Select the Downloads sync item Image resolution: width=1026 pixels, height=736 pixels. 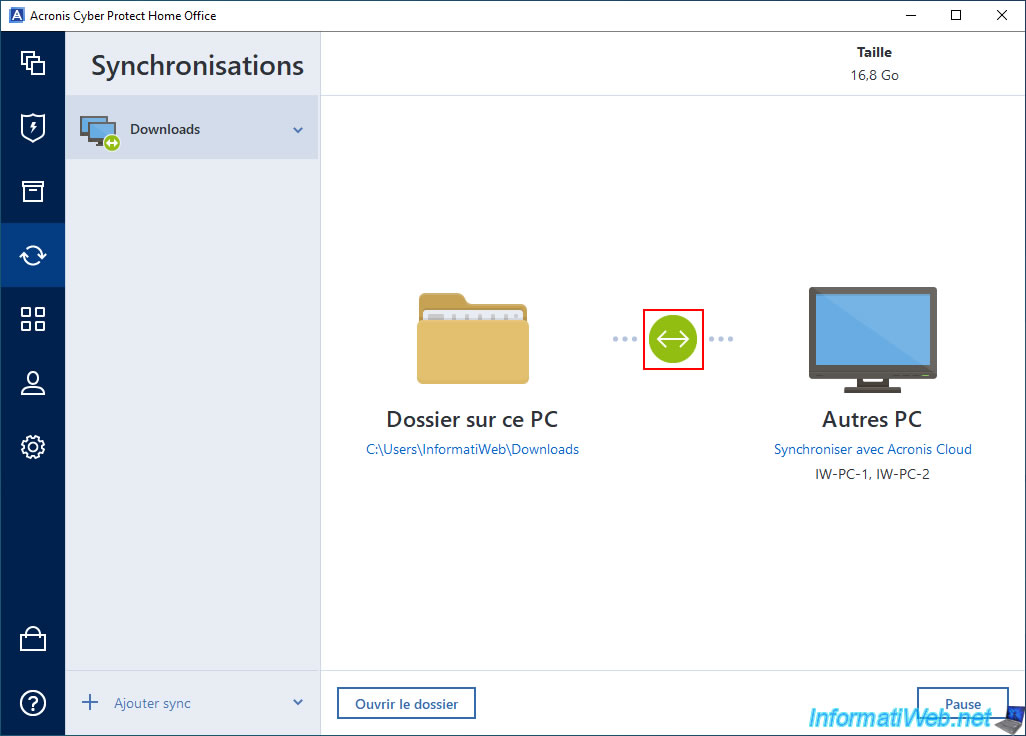(x=165, y=129)
